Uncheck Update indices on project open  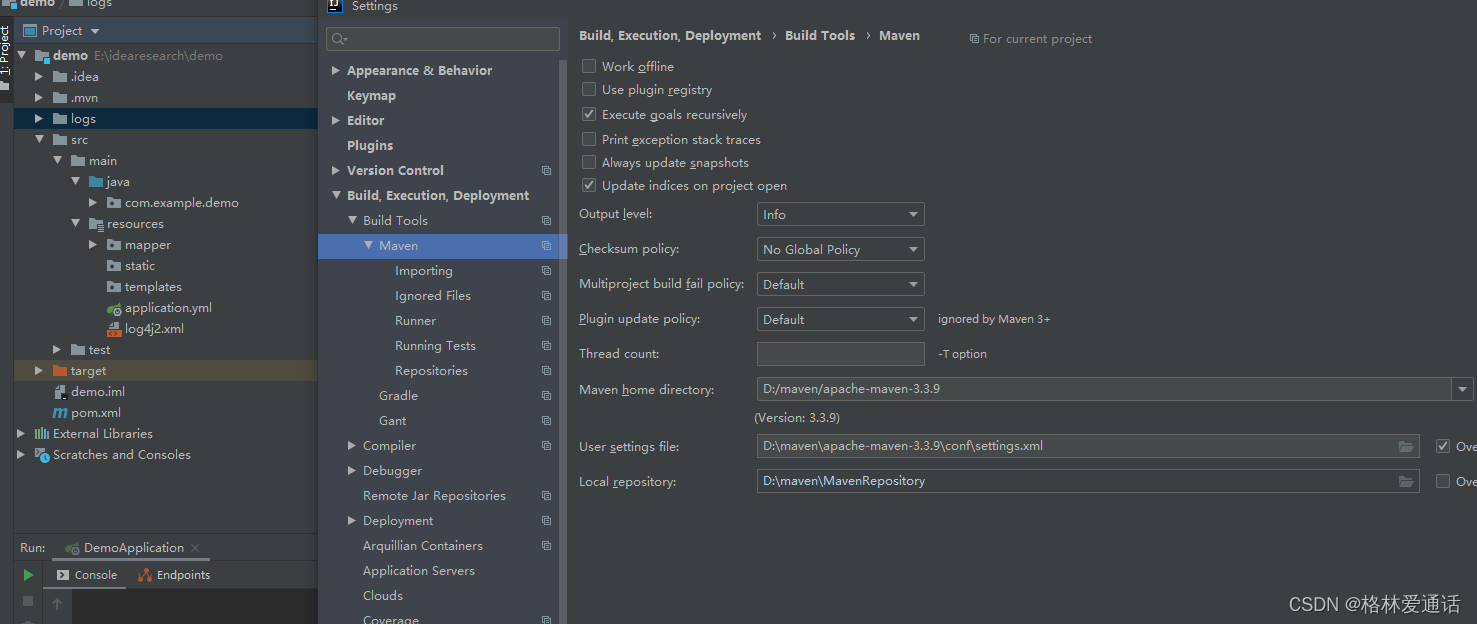click(589, 185)
